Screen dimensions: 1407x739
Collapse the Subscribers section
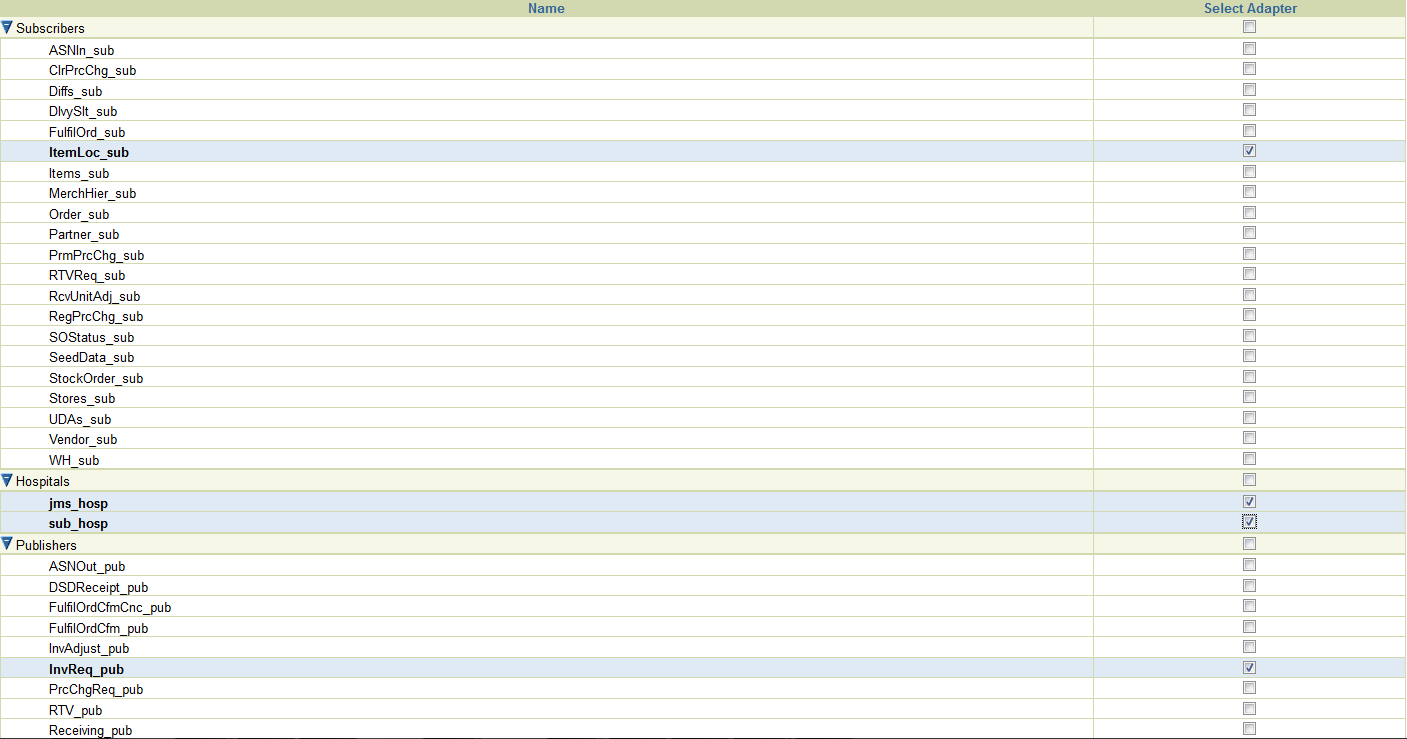pyautogui.click(x=8, y=28)
